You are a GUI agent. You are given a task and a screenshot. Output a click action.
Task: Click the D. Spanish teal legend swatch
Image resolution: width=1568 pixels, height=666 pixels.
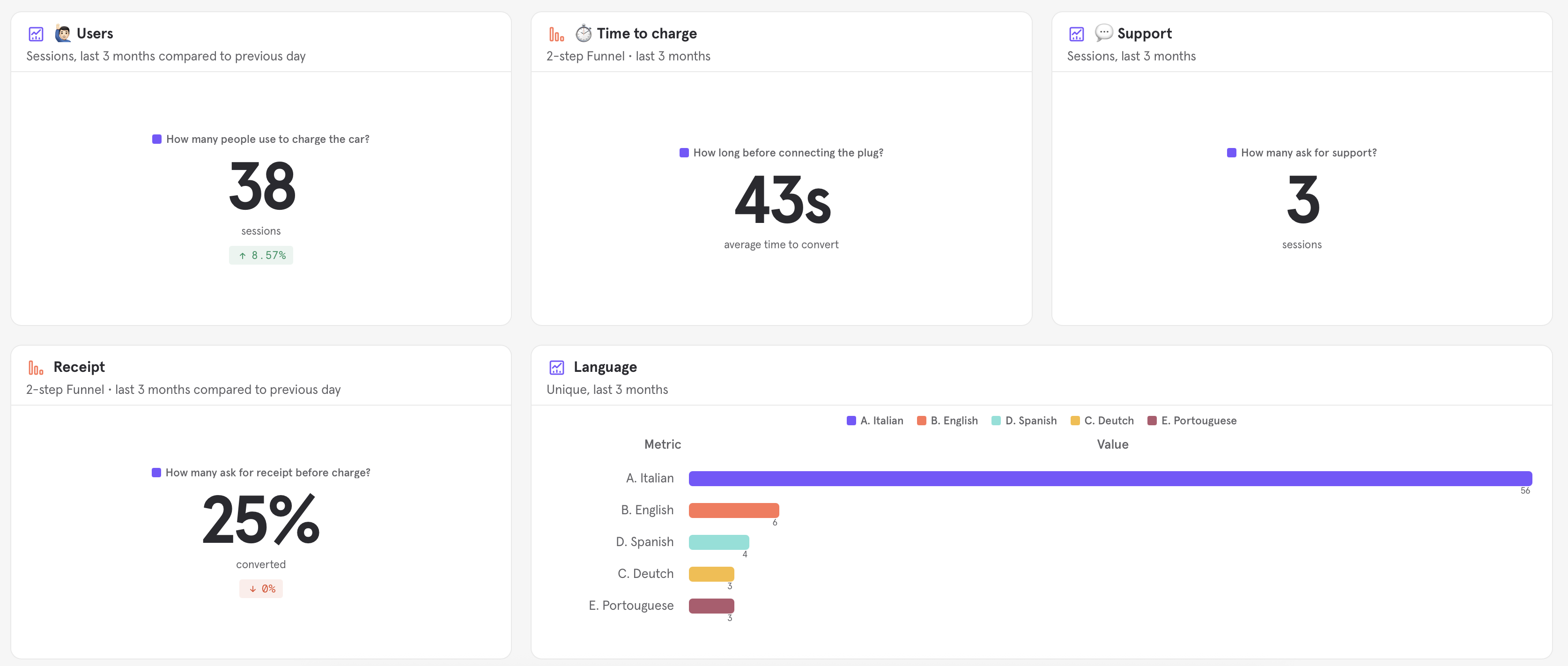(x=996, y=421)
